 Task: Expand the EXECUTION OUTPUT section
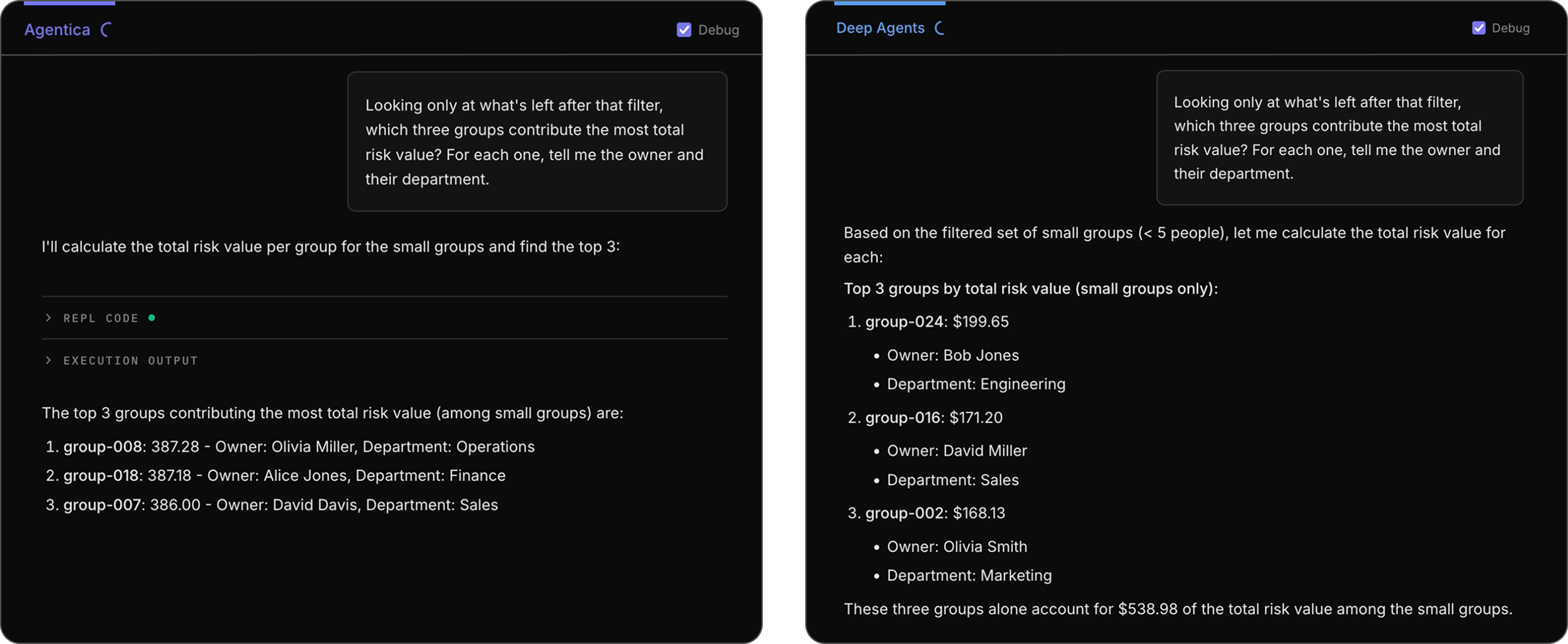[x=130, y=360]
